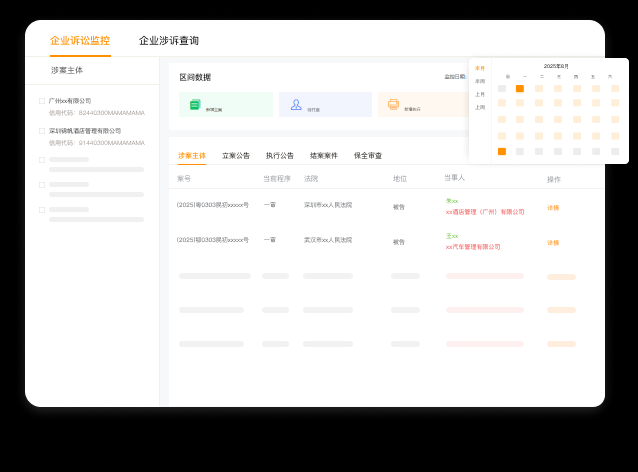The image size is (638, 472).
Task: Open the 企业诉讼监控 tab
Action: click(x=80, y=41)
